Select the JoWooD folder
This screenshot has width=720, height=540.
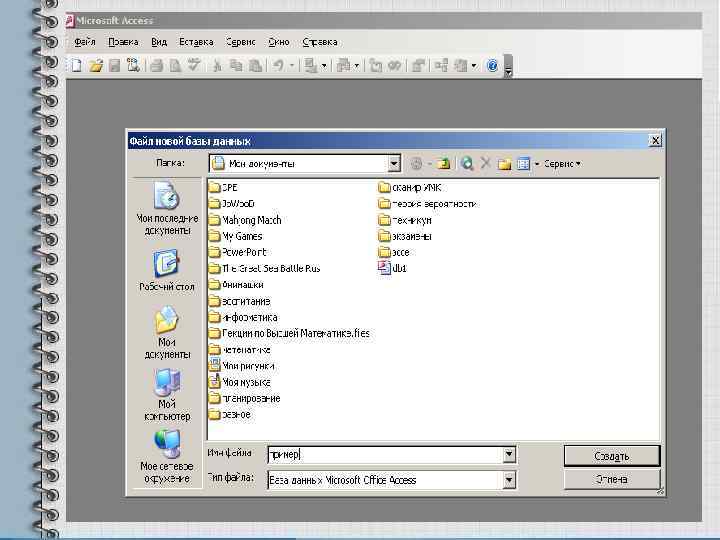tap(232, 203)
